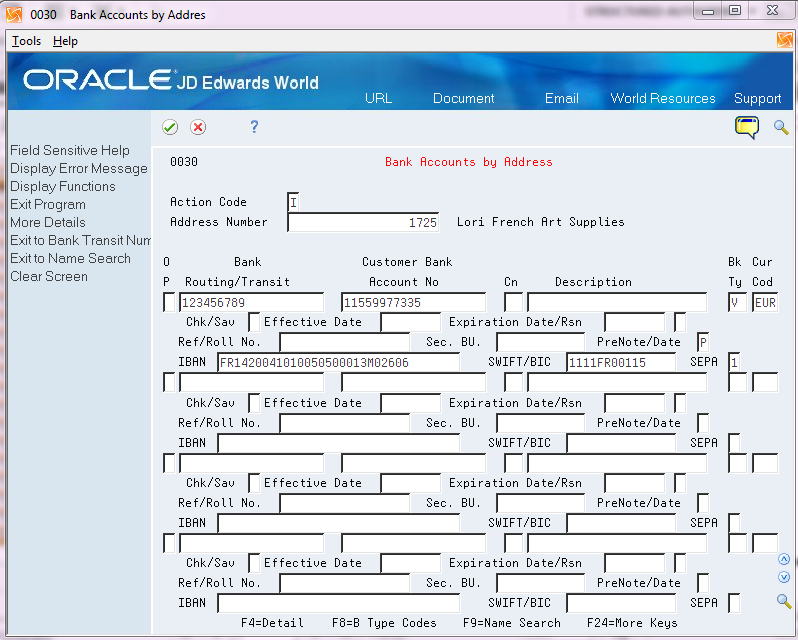This screenshot has height=640, width=798.
Task: Select Field Sensitive Help
Action: coord(70,150)
